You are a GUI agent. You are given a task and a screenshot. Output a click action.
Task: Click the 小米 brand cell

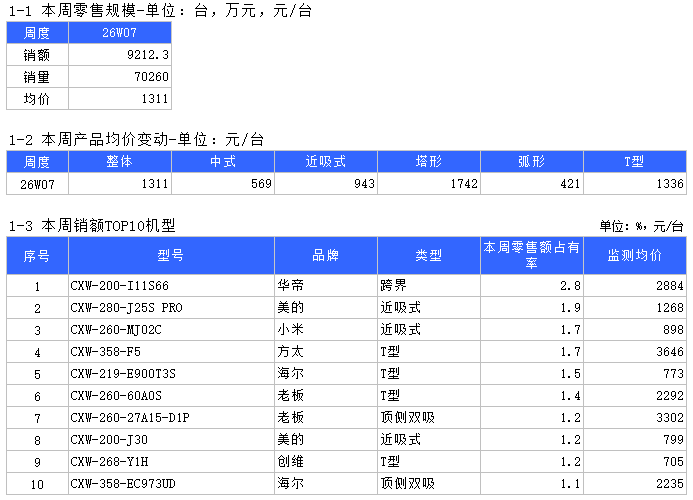click(x=325, y=330)
